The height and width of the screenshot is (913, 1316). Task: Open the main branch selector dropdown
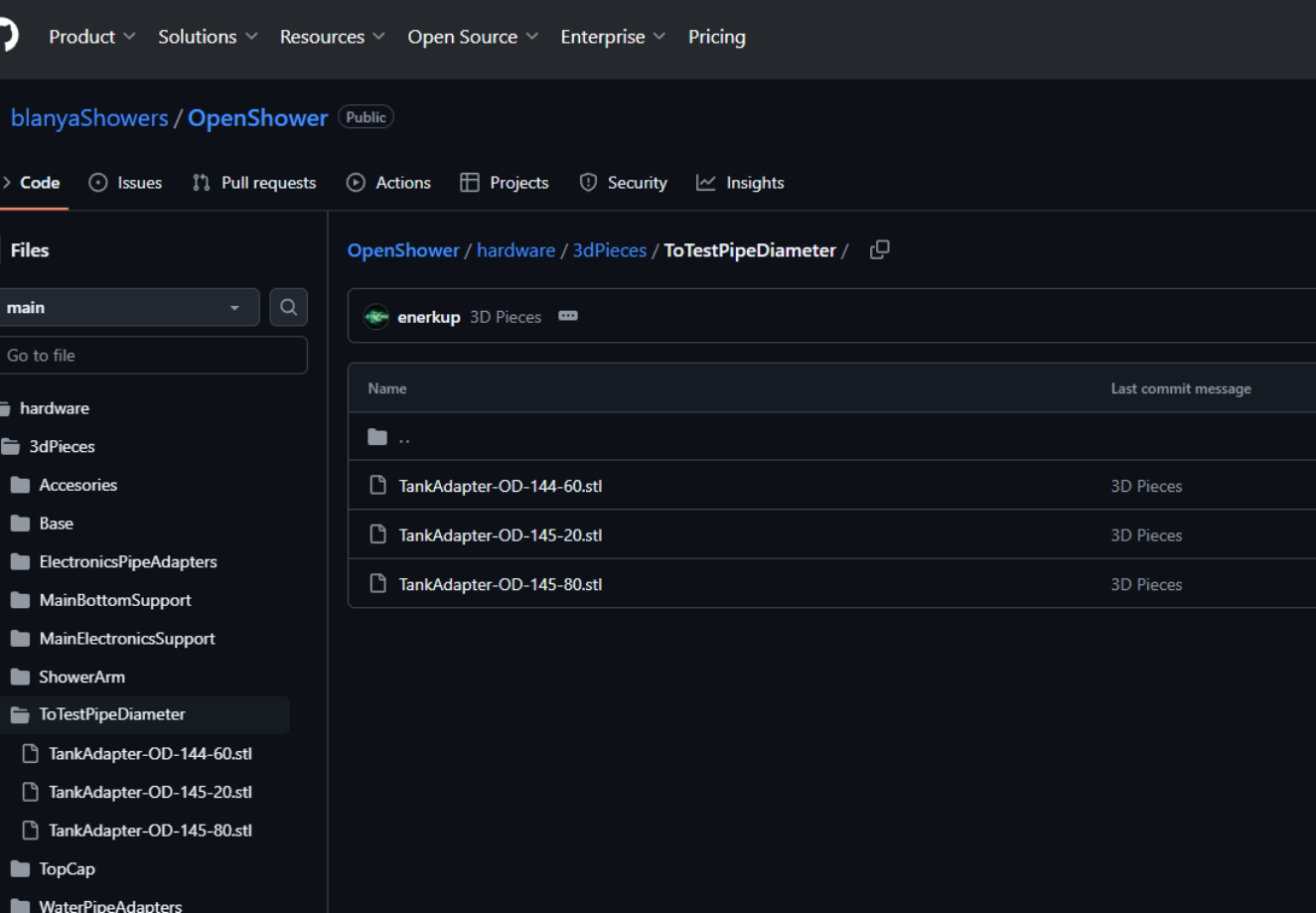[x=128, y=308]
